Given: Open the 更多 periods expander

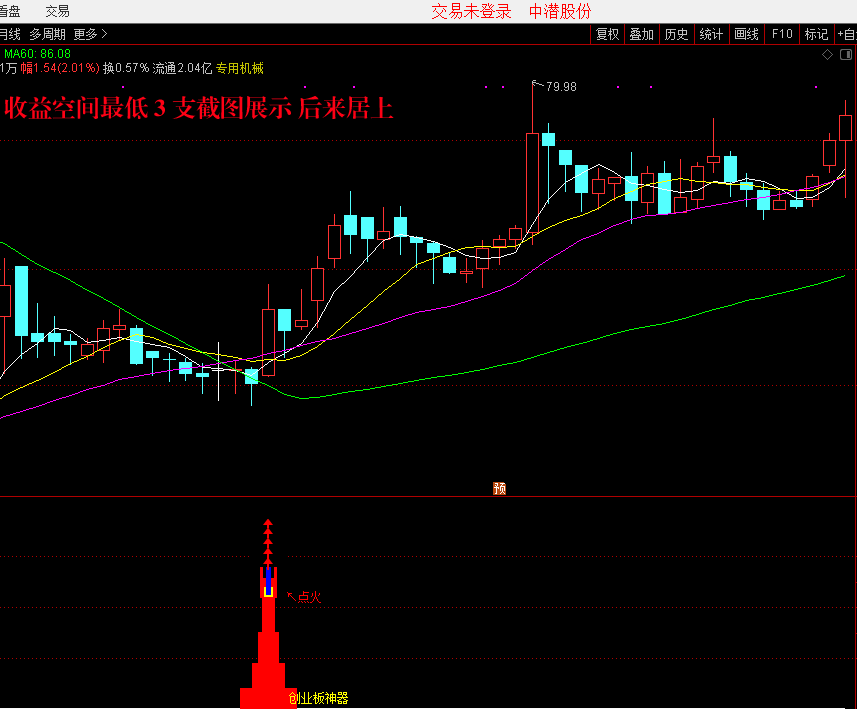Looking at the screenshot, I should [x=90, y=34].
